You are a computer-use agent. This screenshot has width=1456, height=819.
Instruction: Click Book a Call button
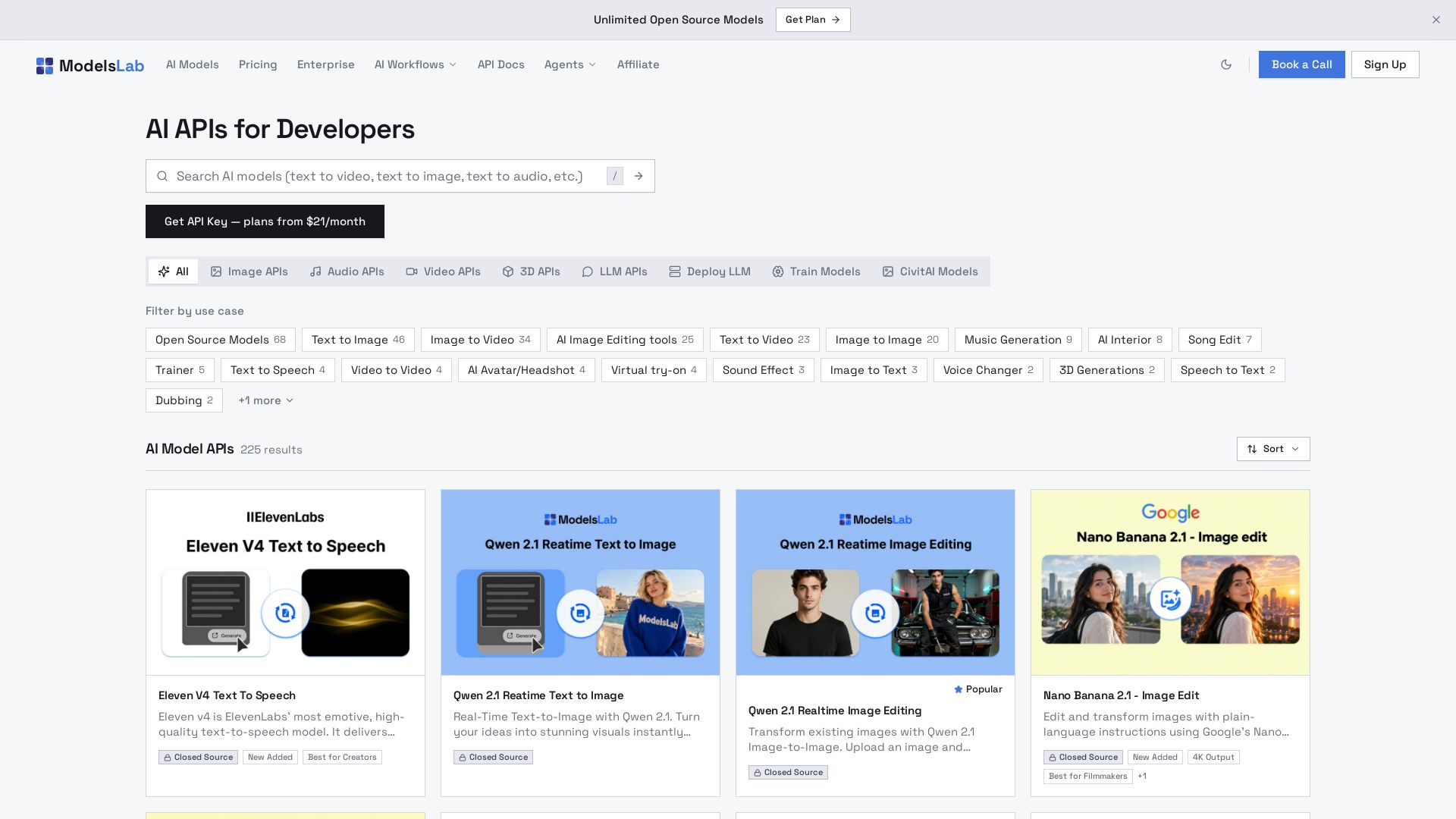(x=1302, y=64)
